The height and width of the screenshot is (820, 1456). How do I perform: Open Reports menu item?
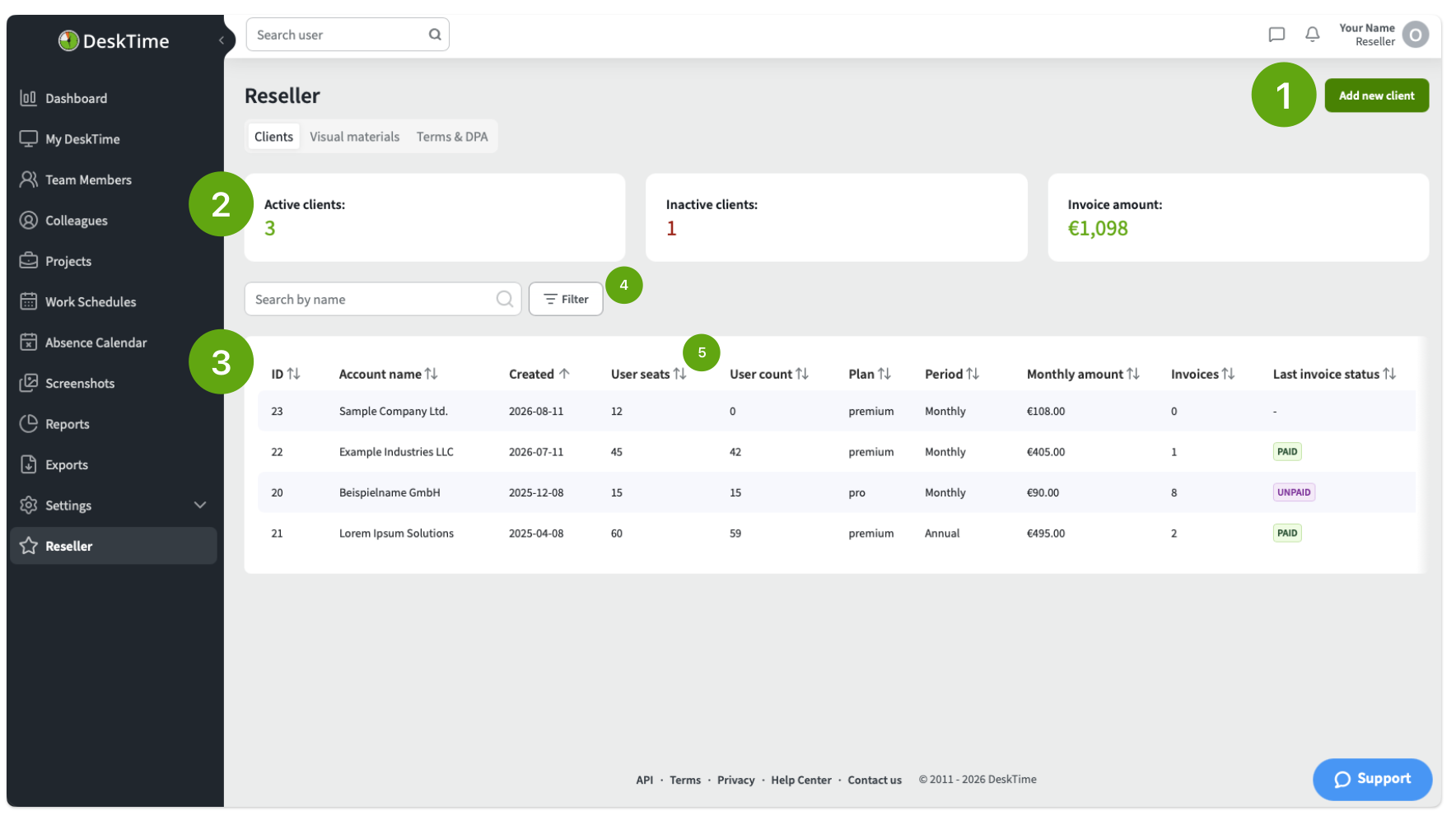click(x=114, y=424)
